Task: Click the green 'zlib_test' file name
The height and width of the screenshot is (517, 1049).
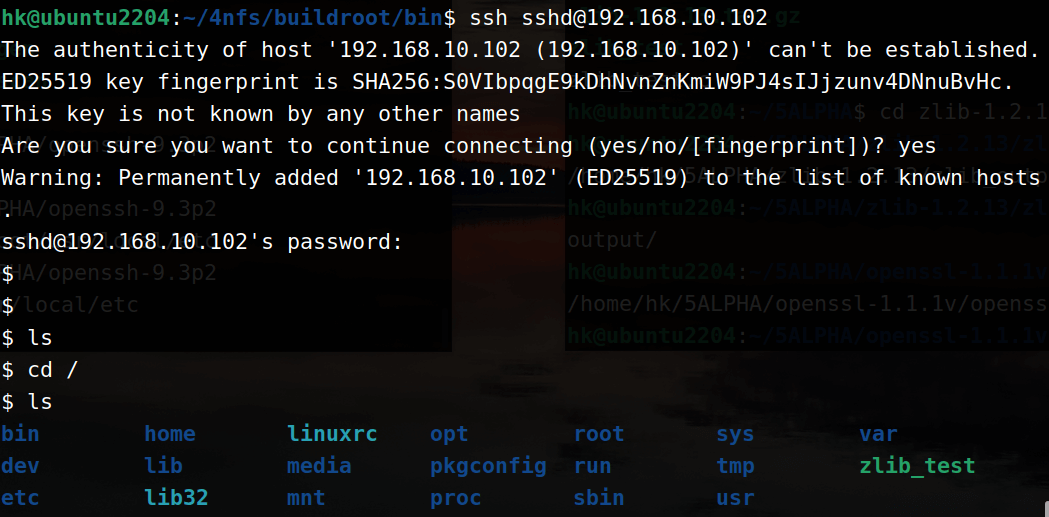Action: pos(916,466)
